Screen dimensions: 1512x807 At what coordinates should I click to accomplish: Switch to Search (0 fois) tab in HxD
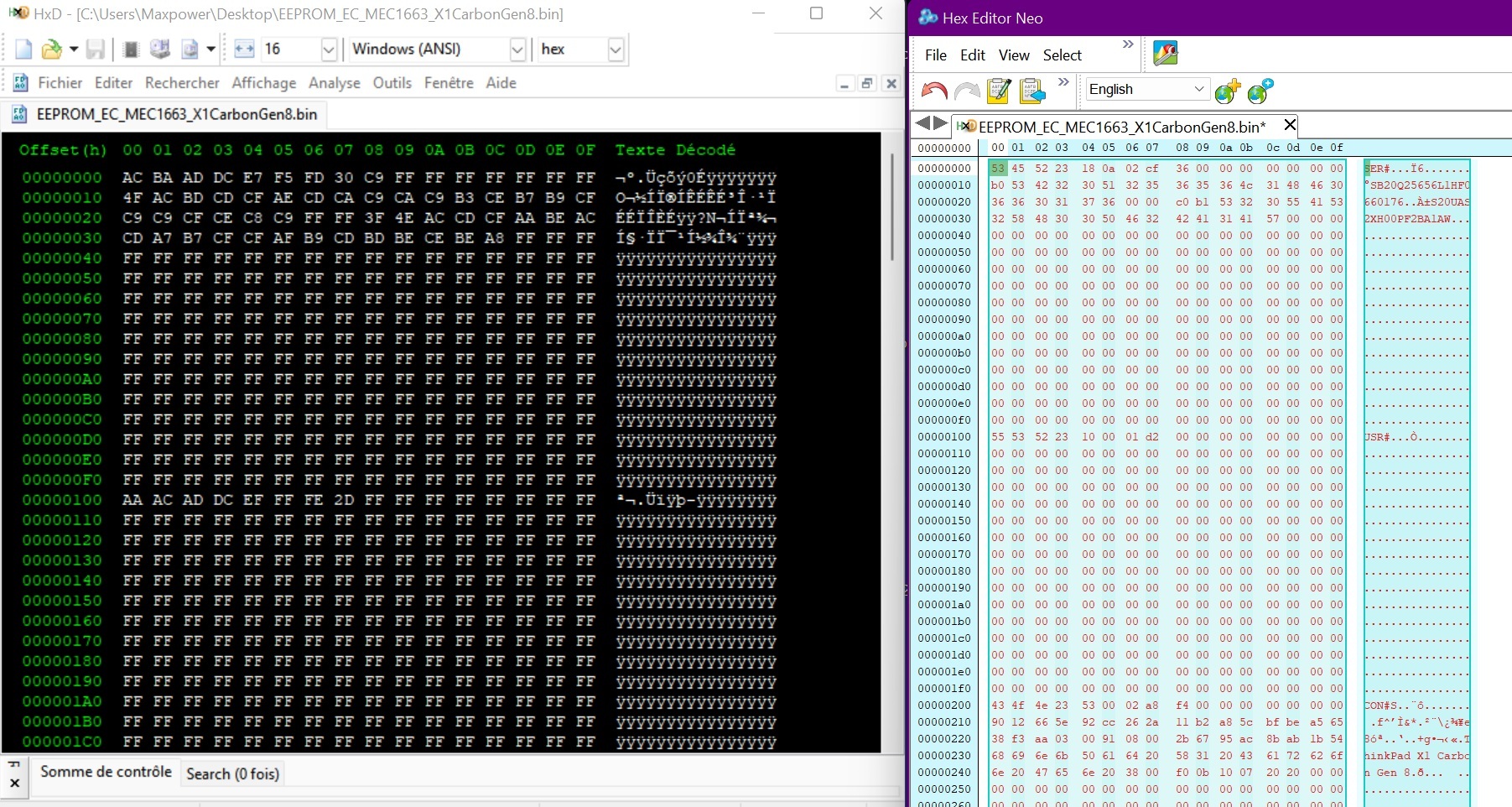(x=232, y=773)
